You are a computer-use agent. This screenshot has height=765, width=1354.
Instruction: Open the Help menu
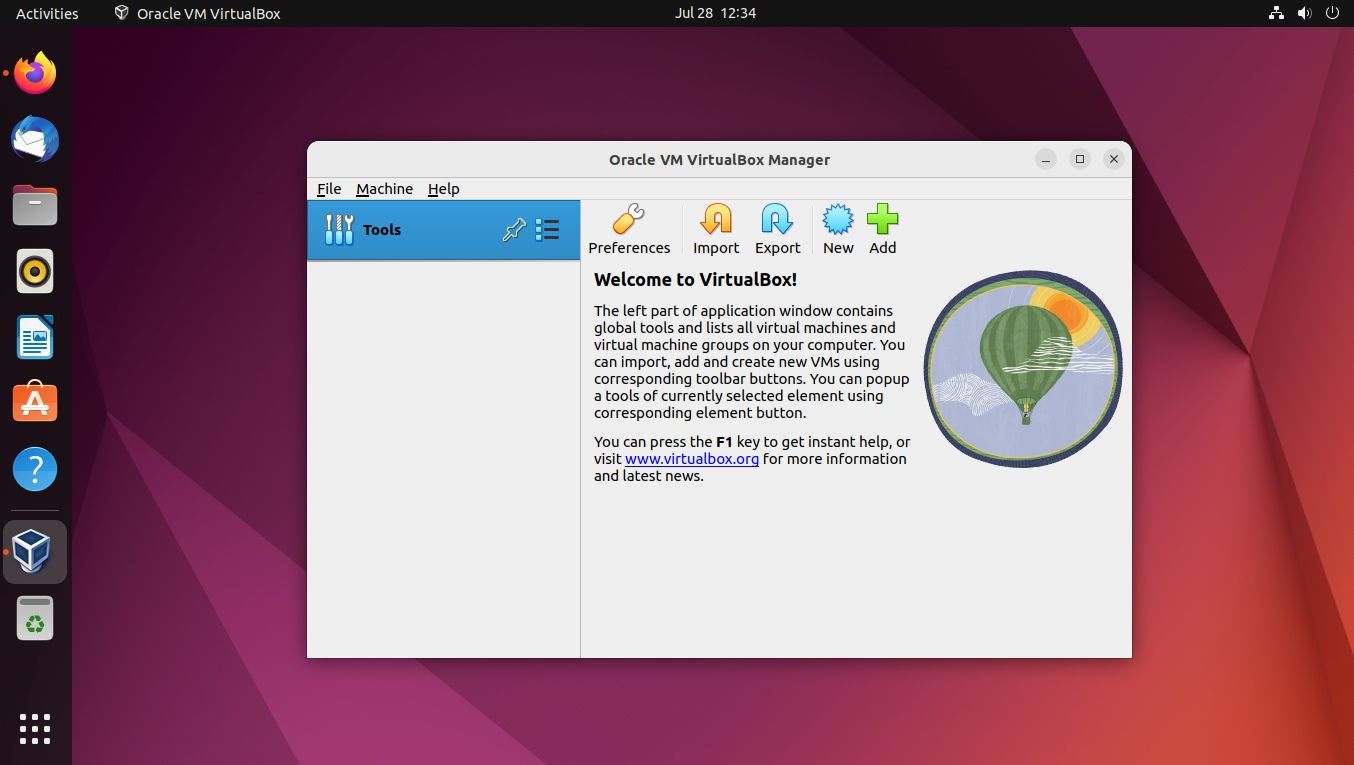(x=443, y=189)
